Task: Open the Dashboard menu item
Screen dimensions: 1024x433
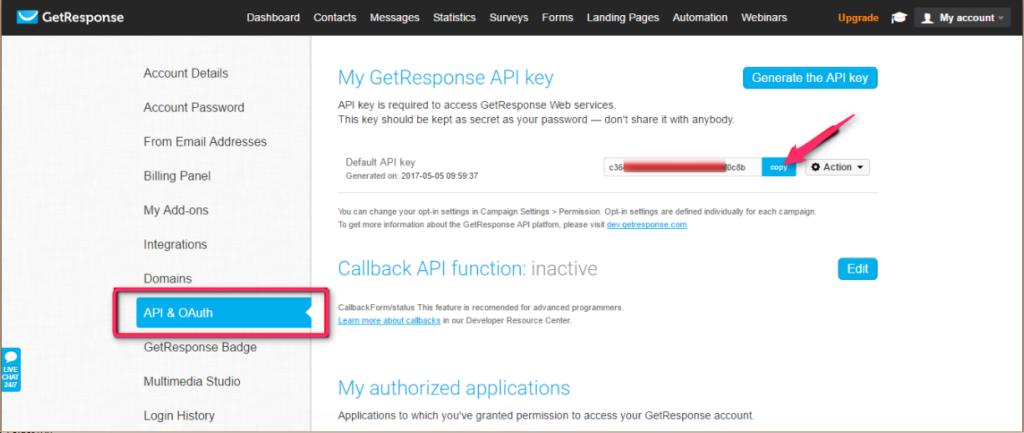Action: click(273, 18)
